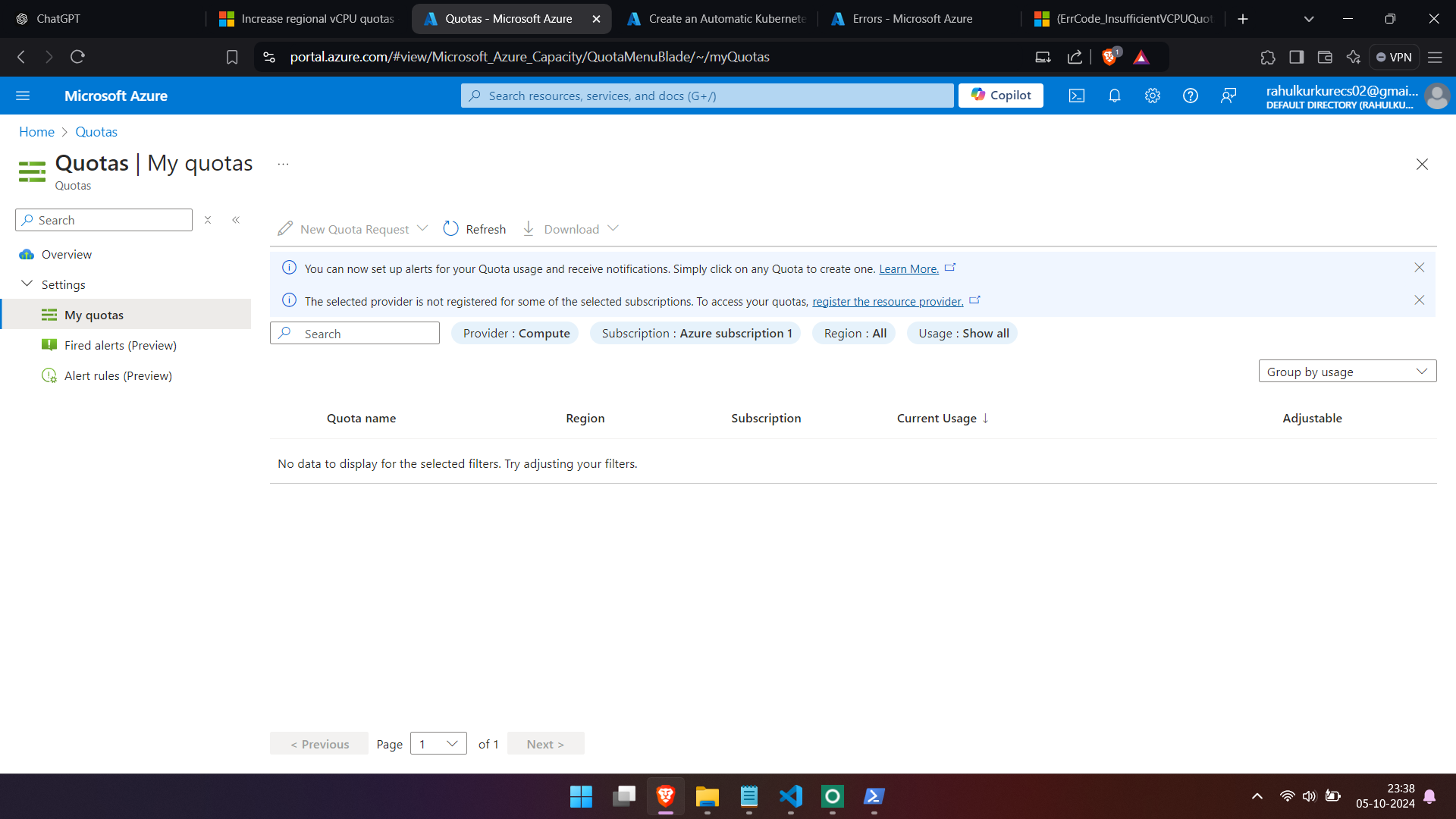Click the Refresh icon in toolbar
Viewport: 1456px width, 819px height.
451,229
